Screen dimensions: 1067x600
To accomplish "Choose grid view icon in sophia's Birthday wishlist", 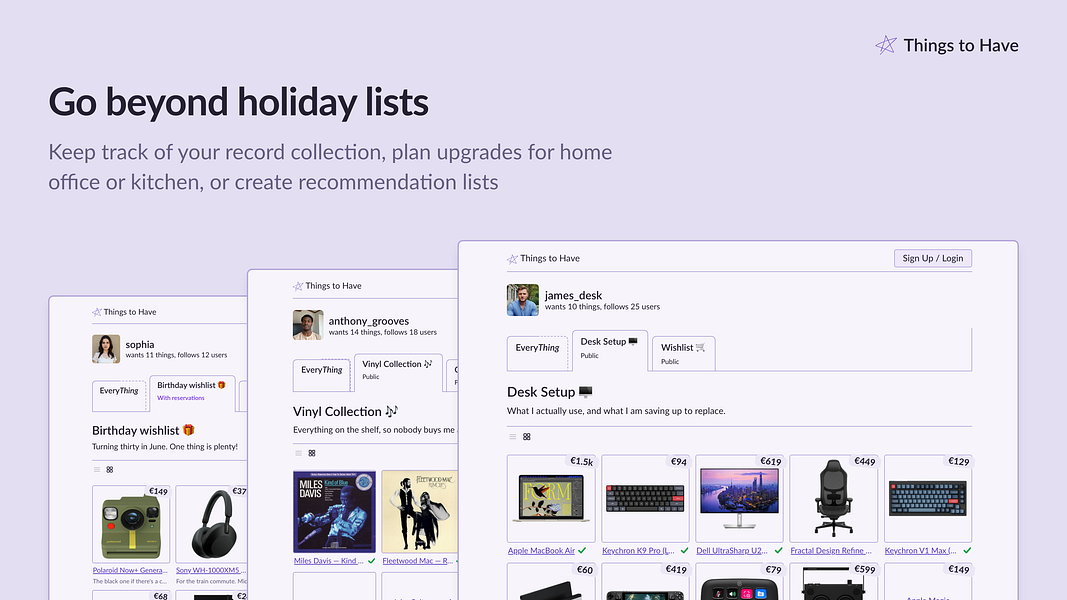I will pyautogui.click(x=110, y=469).
